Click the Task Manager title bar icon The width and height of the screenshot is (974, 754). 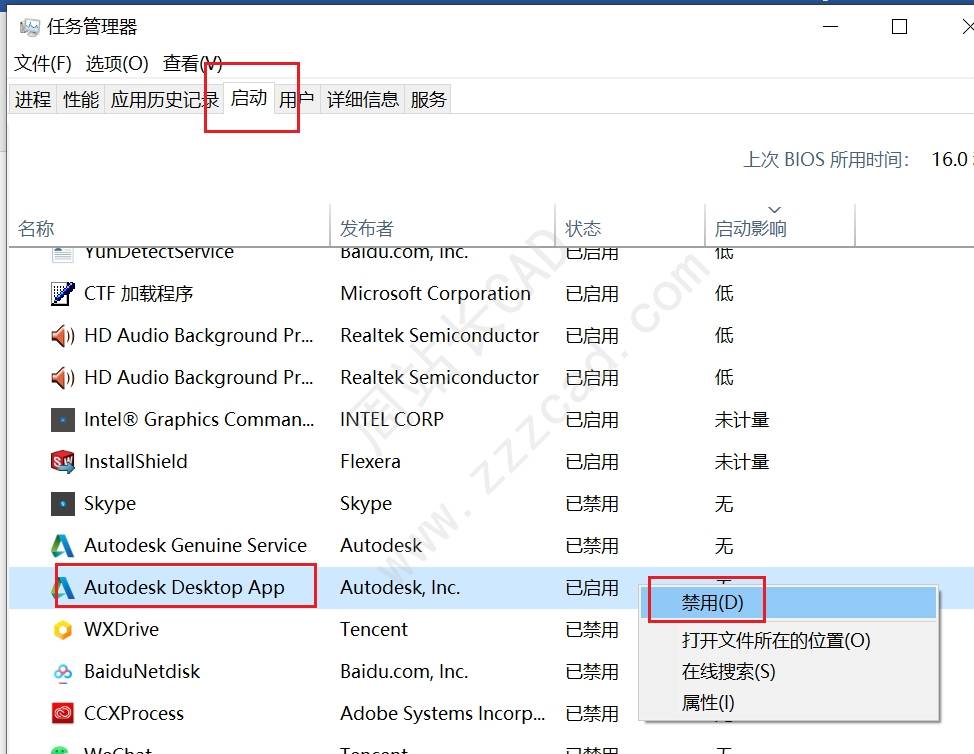29,27
